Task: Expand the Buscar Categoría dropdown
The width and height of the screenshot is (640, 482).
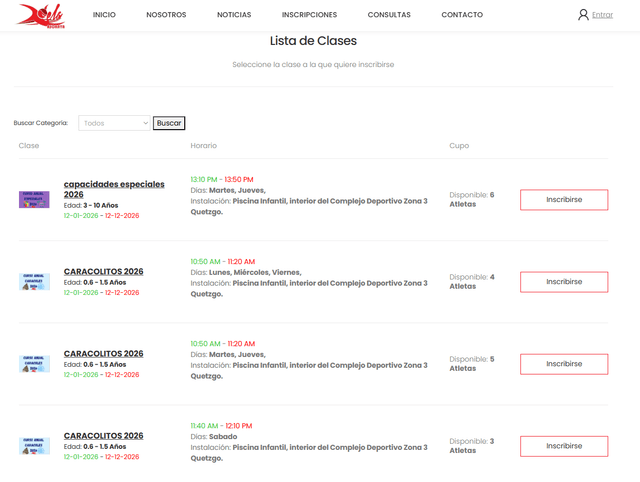Action: 114,123
